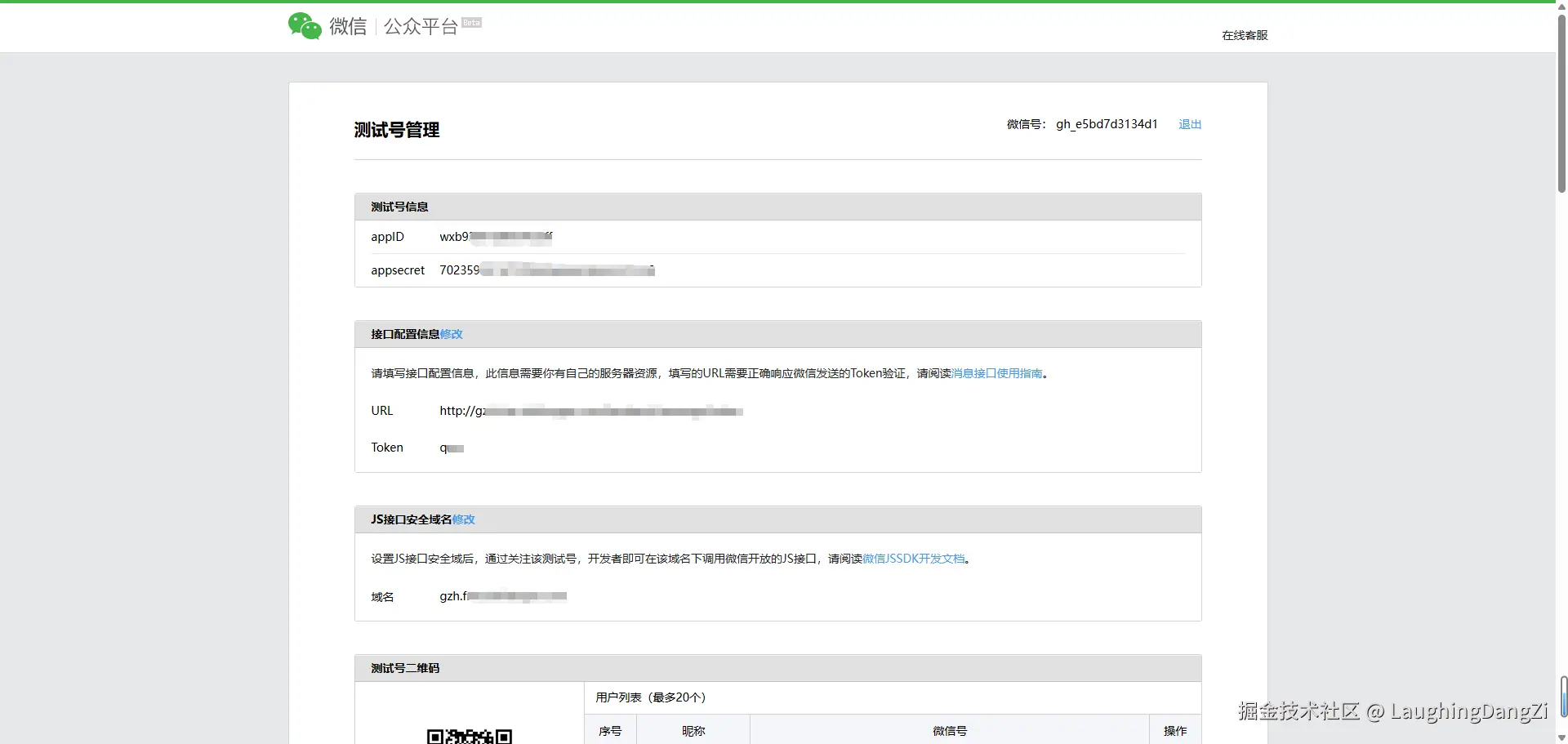Image resolution: width=1568 pixels, height=744 pixels.
Task: Click the WeChat logo icon
Action: click(305, 26)
